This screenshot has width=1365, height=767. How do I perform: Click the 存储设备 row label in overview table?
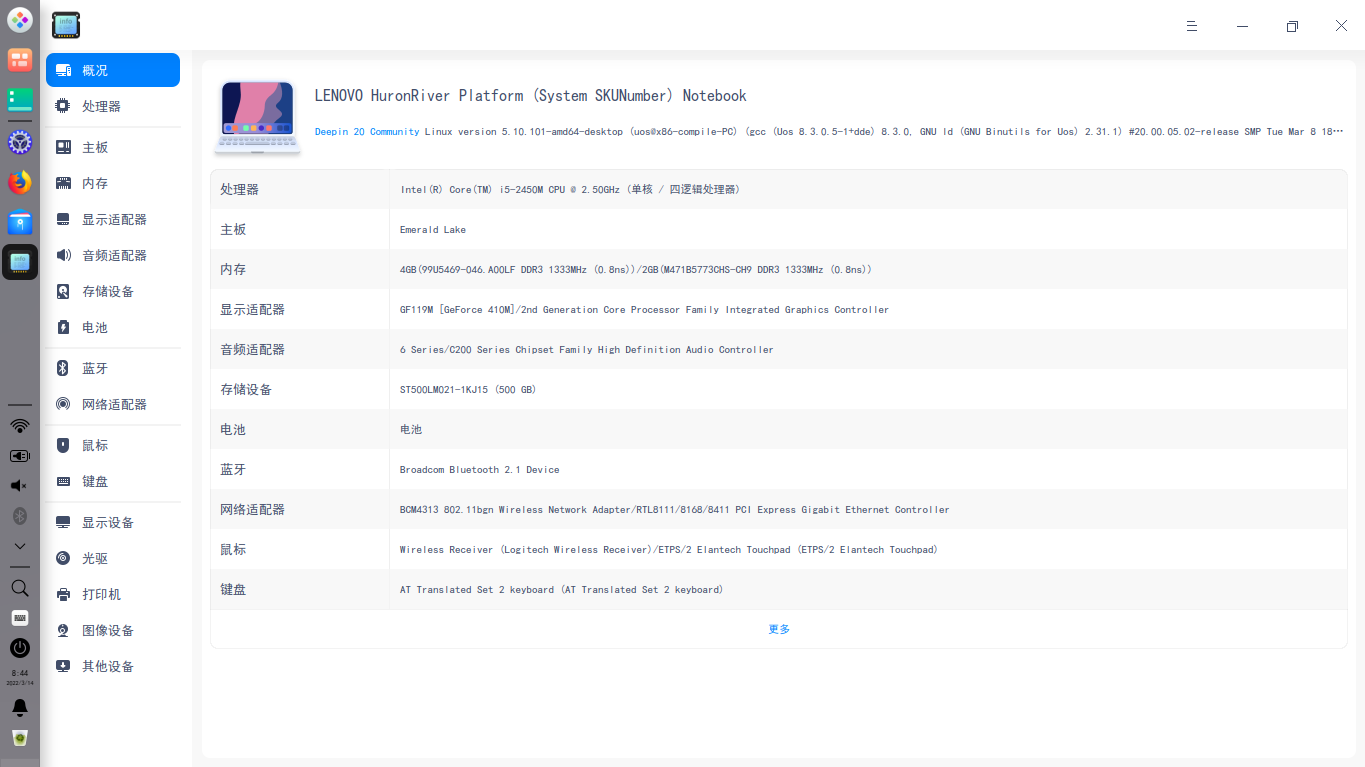click(246, 389)
